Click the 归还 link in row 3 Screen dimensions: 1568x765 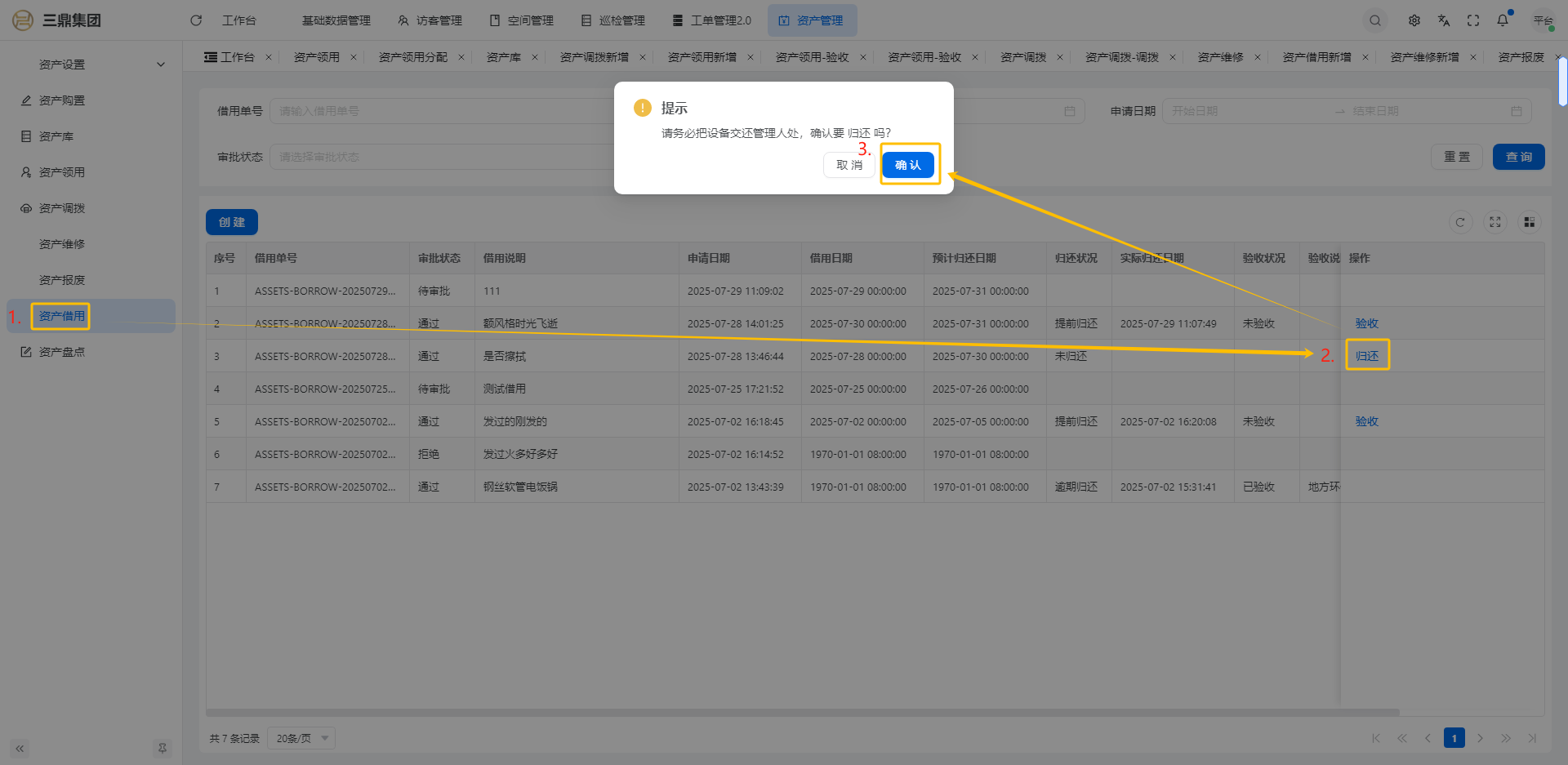click(1367, 356)
